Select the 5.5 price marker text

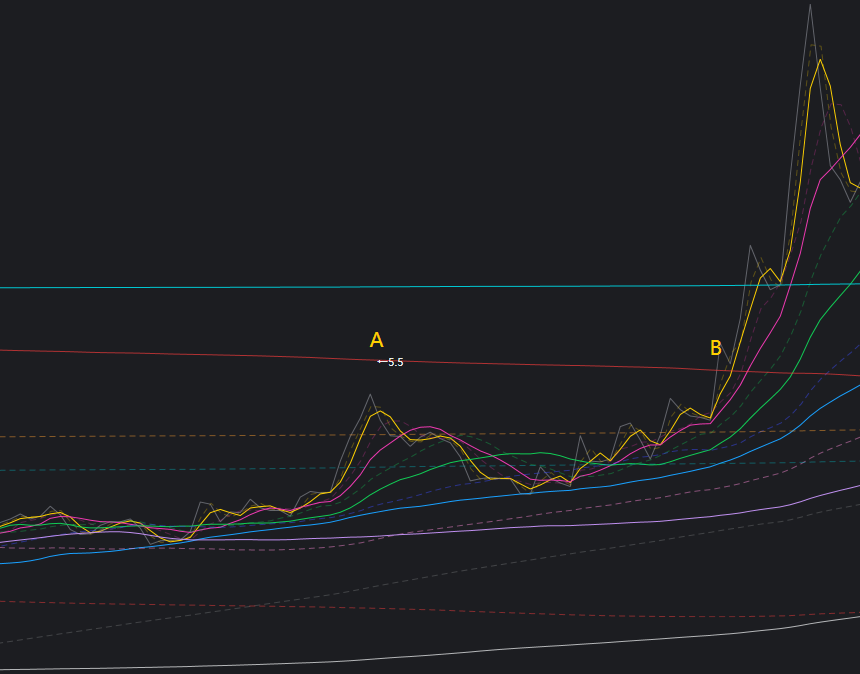[x=396, y=362]
